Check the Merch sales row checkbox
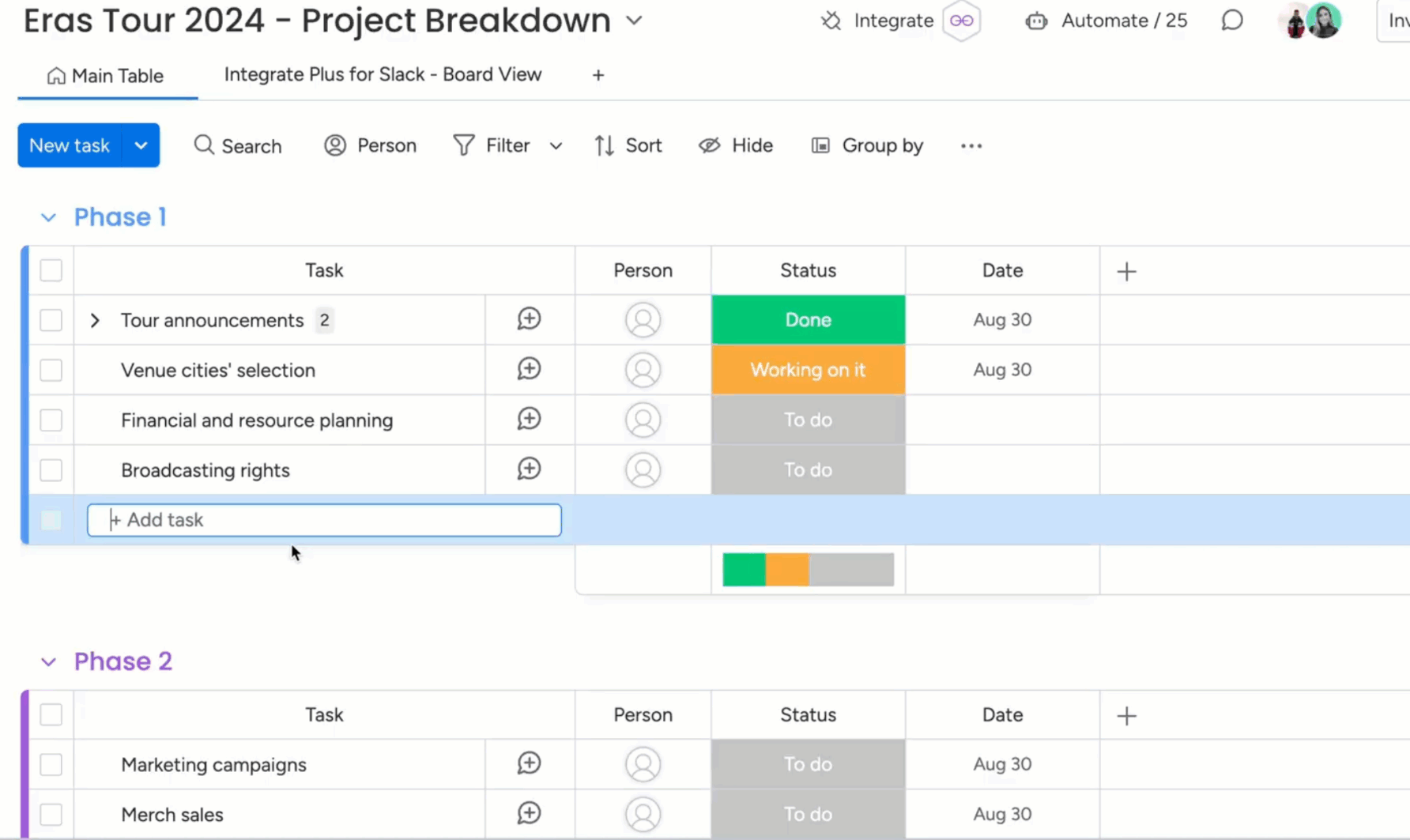The height and width of the screenshot is (840, 1410). pyautogui.click(x=51, y=814)
